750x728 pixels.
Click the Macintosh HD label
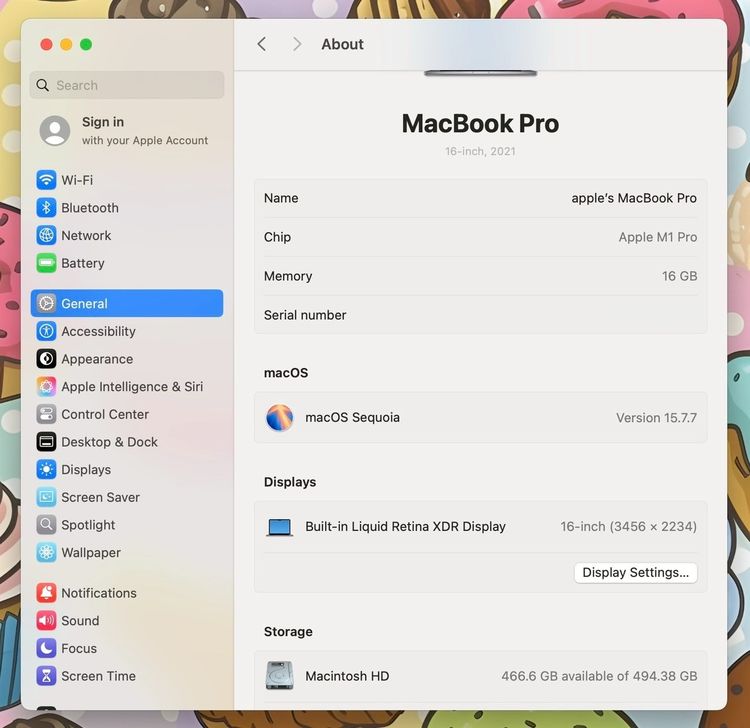347,676
